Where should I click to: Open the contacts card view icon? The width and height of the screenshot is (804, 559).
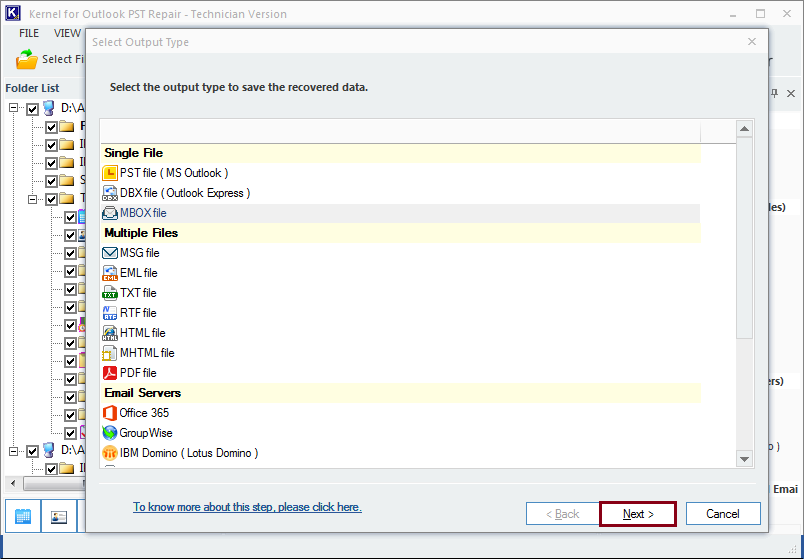click(x=59, y=516)
